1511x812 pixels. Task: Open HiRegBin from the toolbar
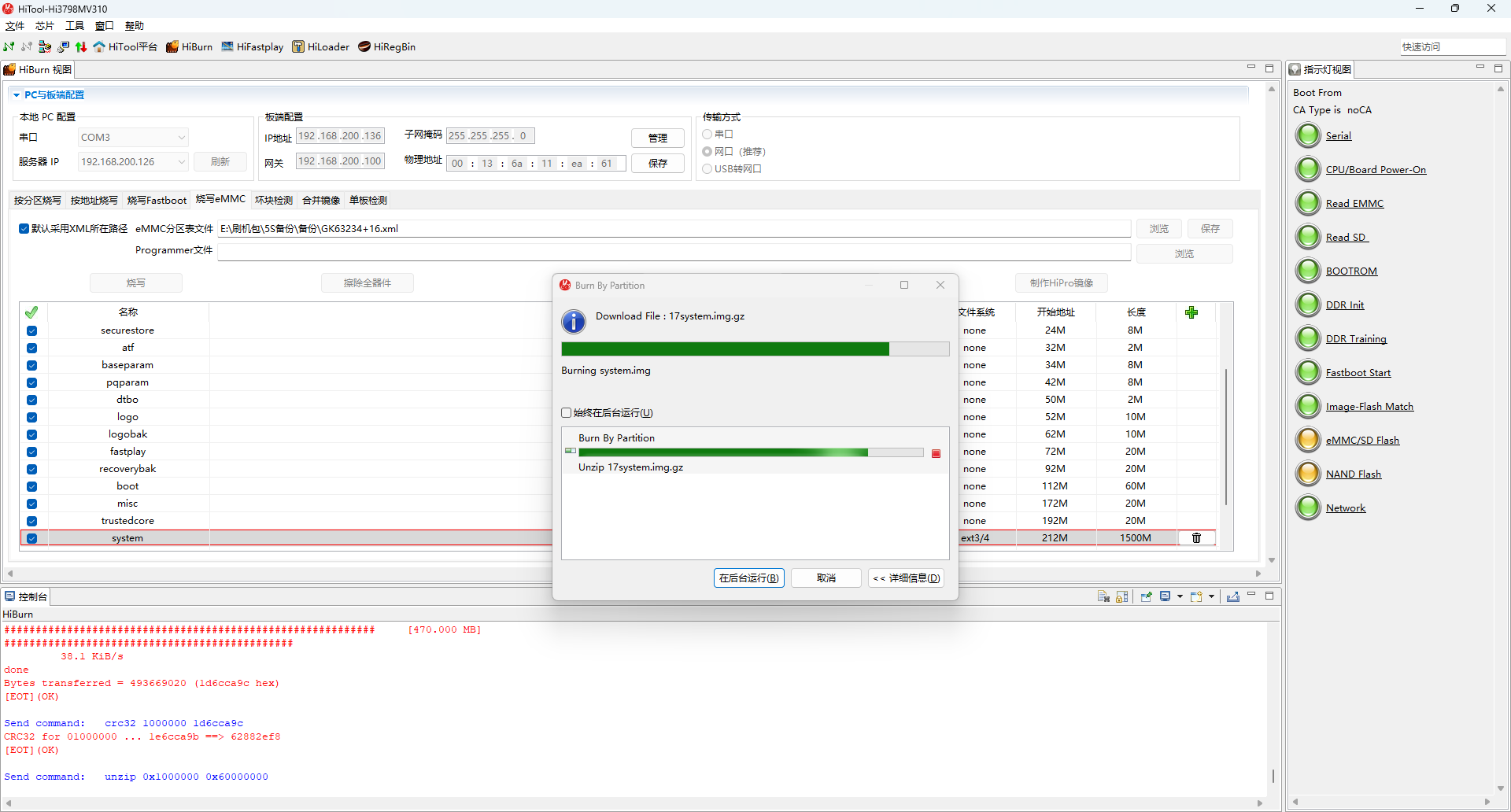click(386, 46)
